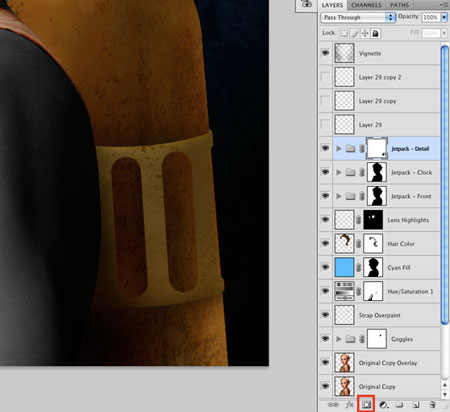Screen dimensions: 450x412
Task: Click the link layers icon
Action: (333, 405)
